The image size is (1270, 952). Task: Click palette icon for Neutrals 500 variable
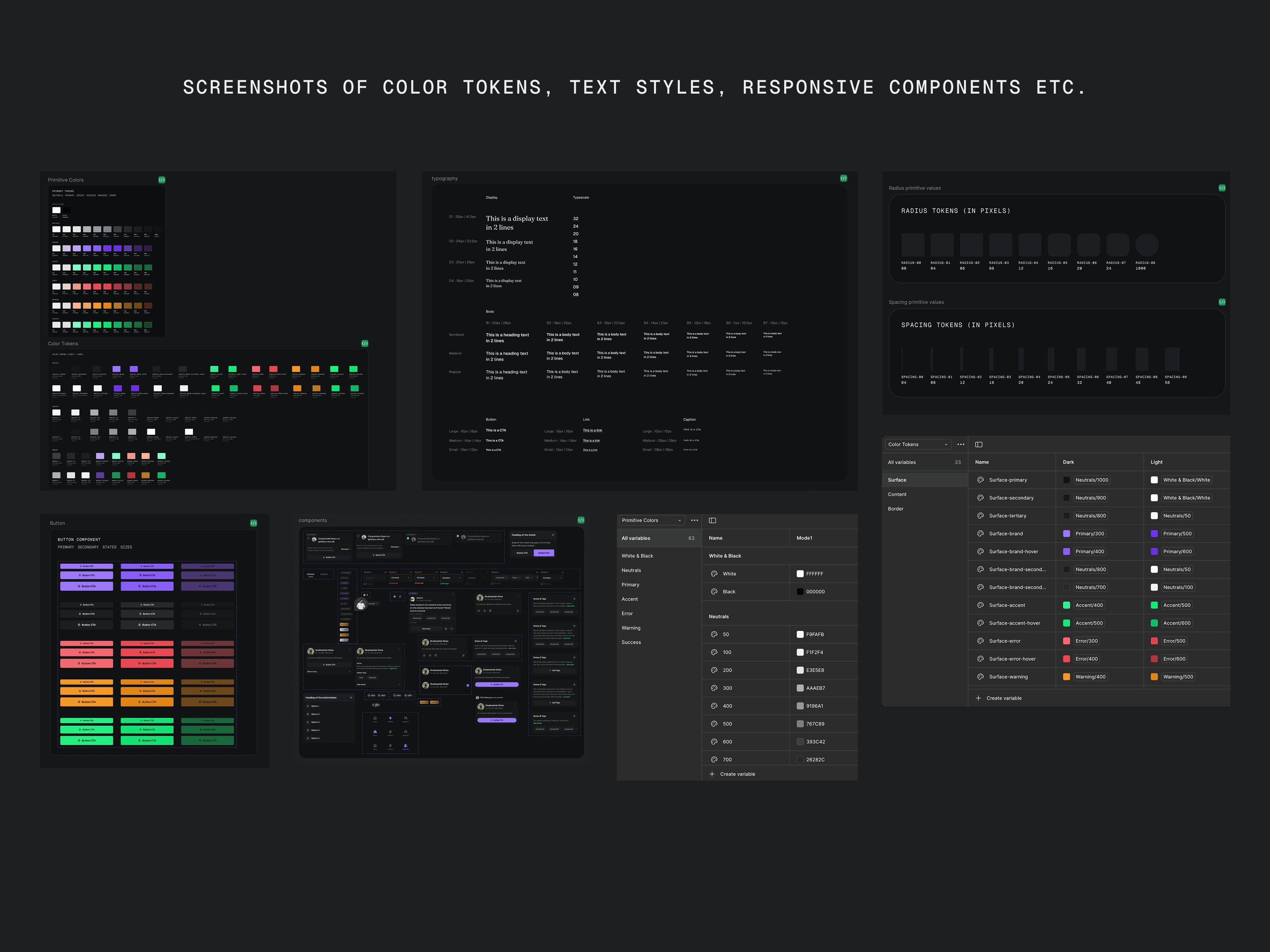[714, 724]
